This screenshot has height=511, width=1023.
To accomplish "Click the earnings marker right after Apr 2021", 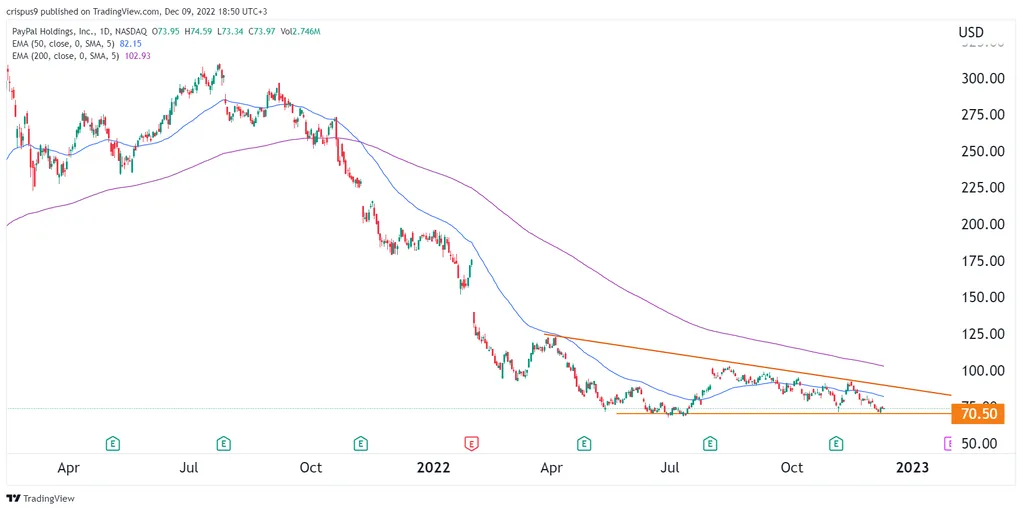I will point(112,442).
